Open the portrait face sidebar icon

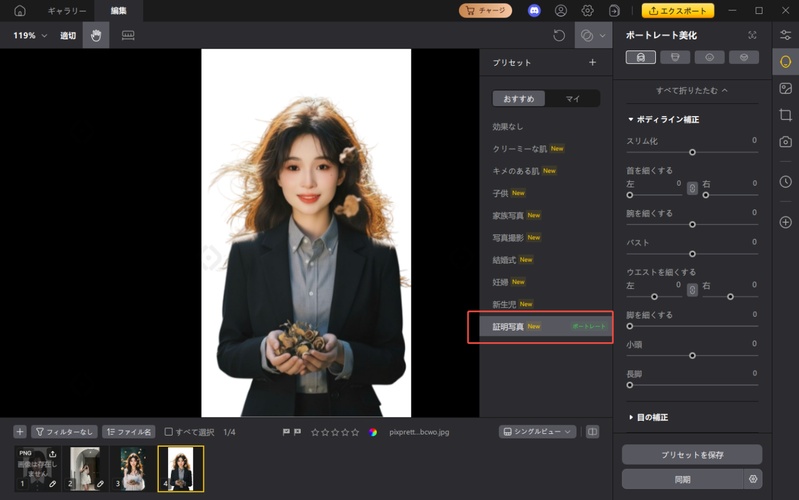point(785,62)
